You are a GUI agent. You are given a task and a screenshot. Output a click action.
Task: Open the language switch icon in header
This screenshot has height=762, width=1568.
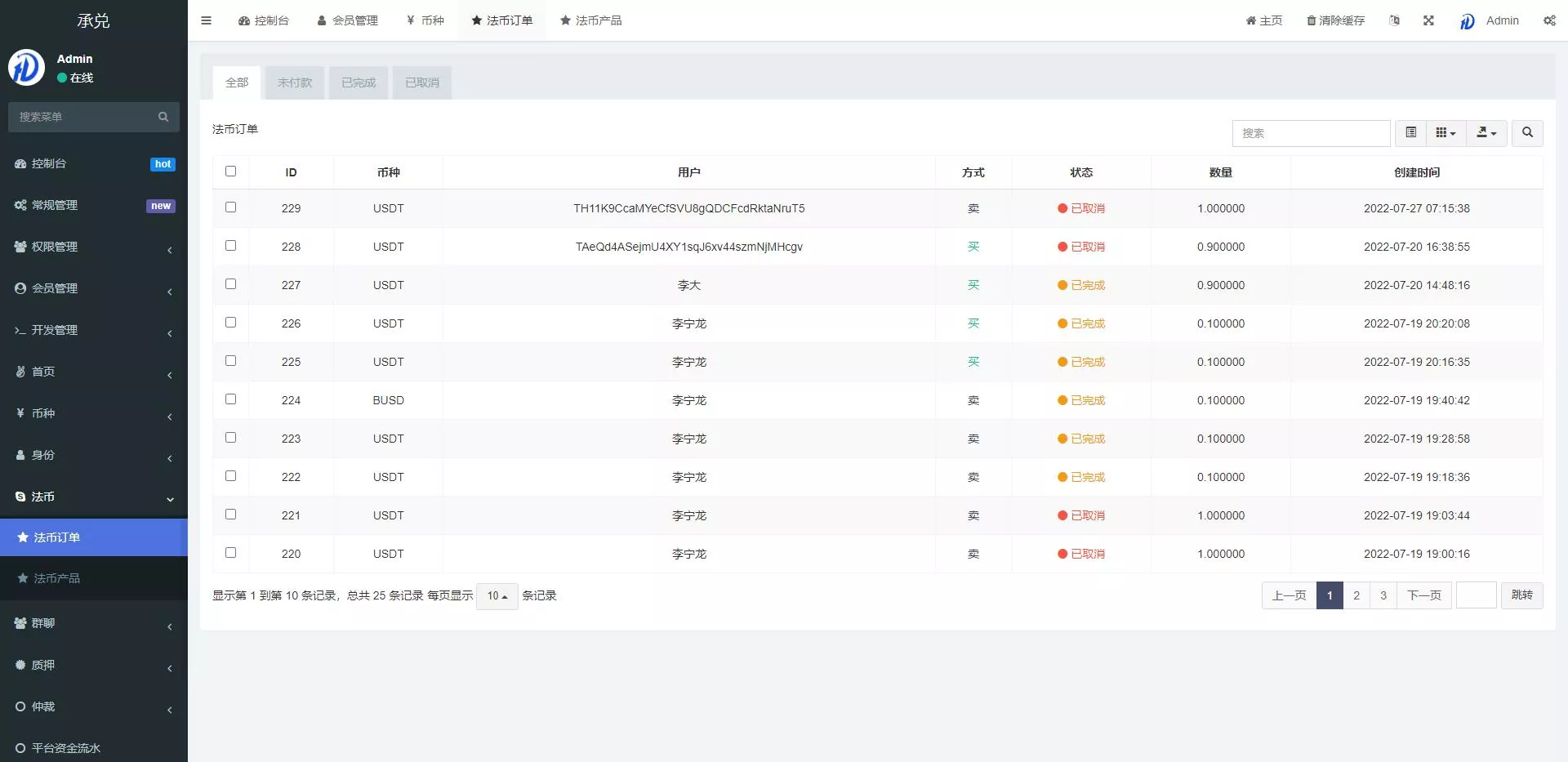click(1394, 20)
